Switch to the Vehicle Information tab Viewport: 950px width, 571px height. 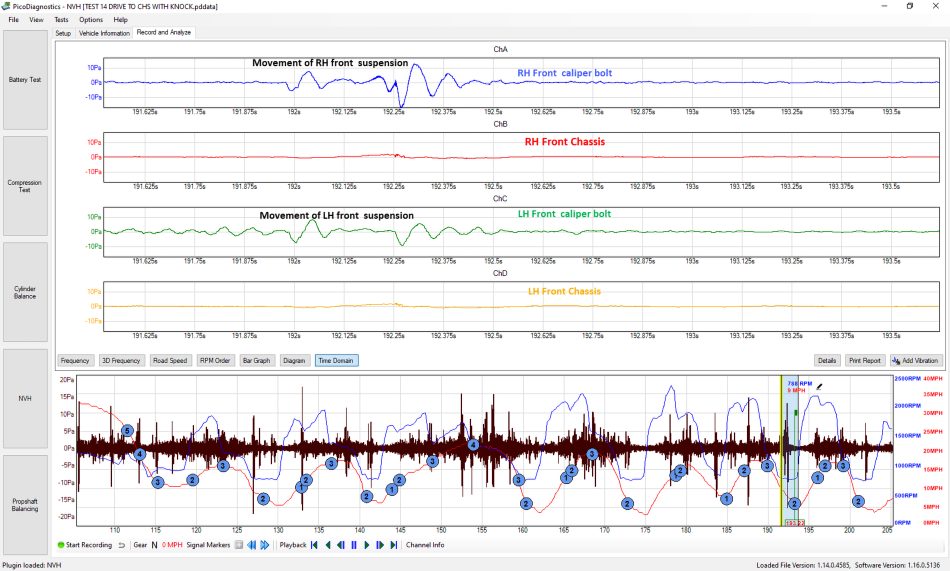pos(104,33)
